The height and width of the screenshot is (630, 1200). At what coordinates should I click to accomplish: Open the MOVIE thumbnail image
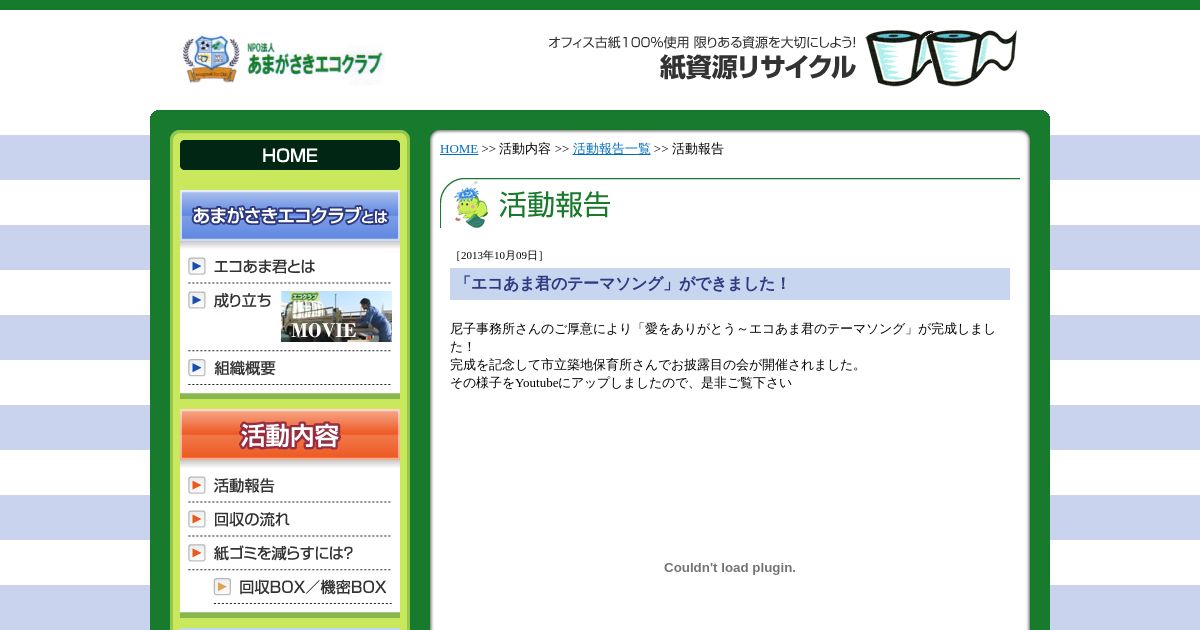[336, 317]
